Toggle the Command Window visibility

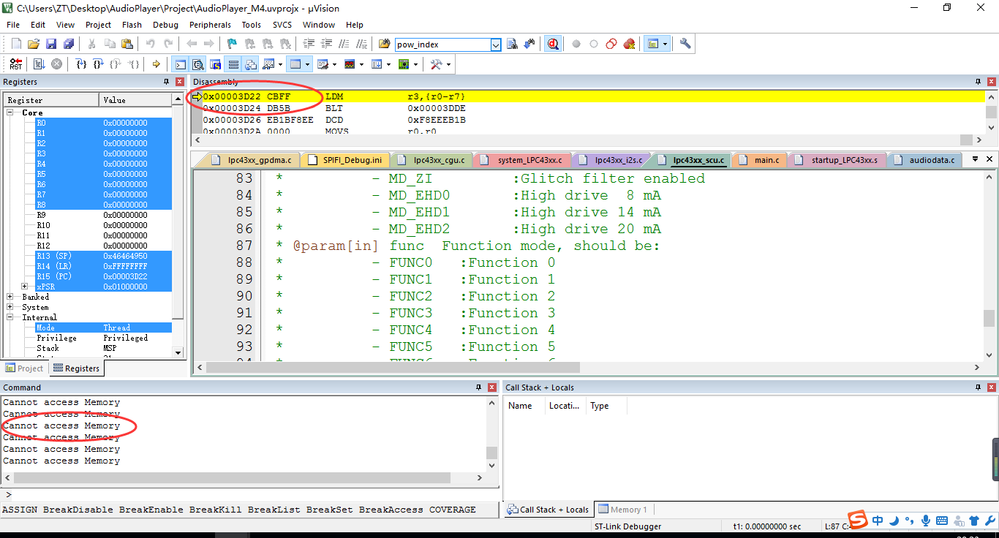click(181, 64)
